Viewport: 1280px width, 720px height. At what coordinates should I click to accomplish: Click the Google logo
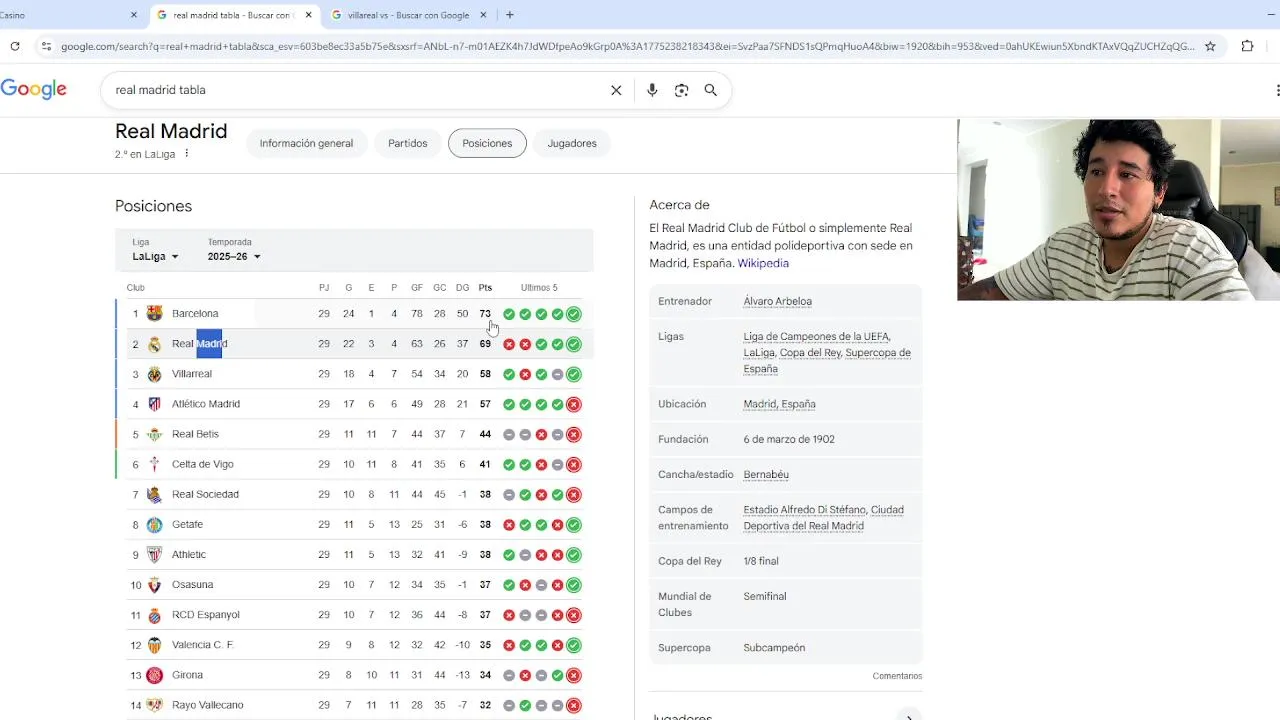pos(33,89)
